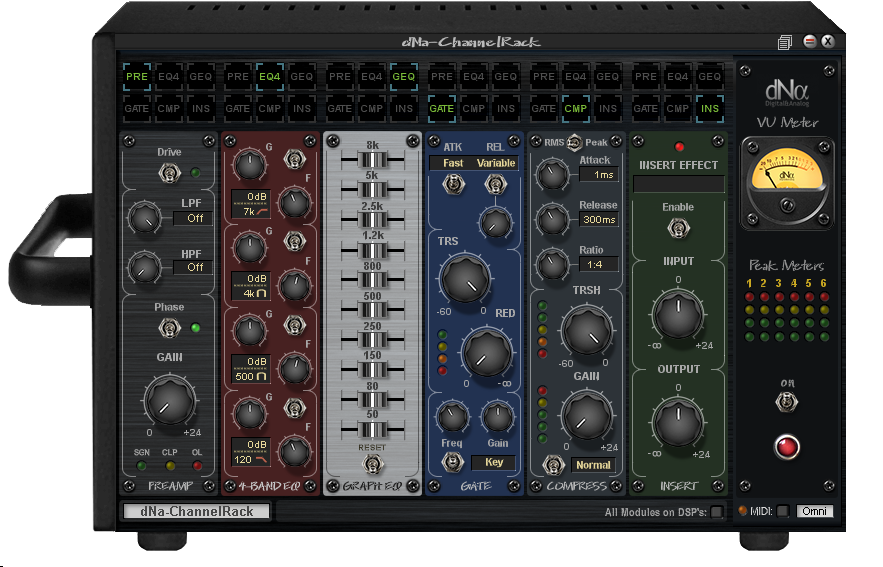Click the compressor Normal label field

[x=593, y=465]
